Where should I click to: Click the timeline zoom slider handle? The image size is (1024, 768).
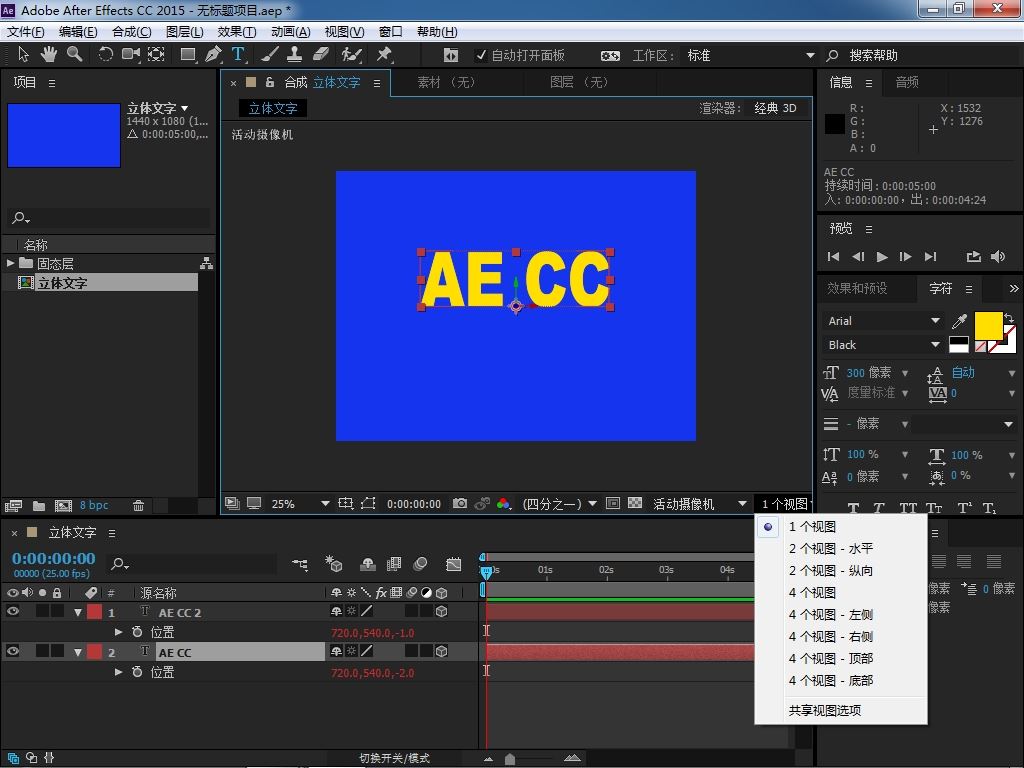(x=510, y=759)
